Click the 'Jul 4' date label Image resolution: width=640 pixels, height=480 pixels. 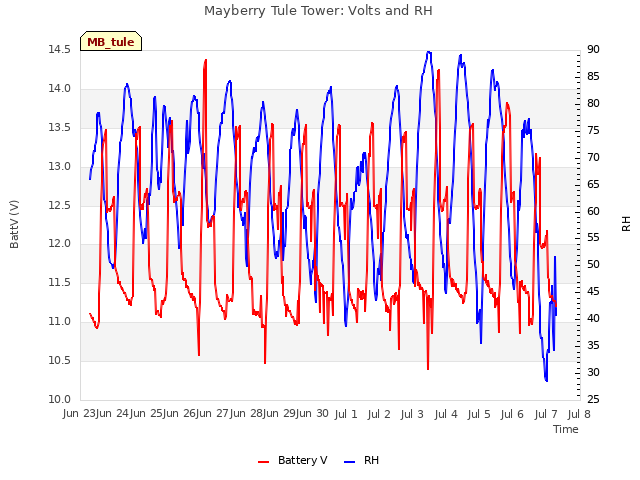(446, 414)
